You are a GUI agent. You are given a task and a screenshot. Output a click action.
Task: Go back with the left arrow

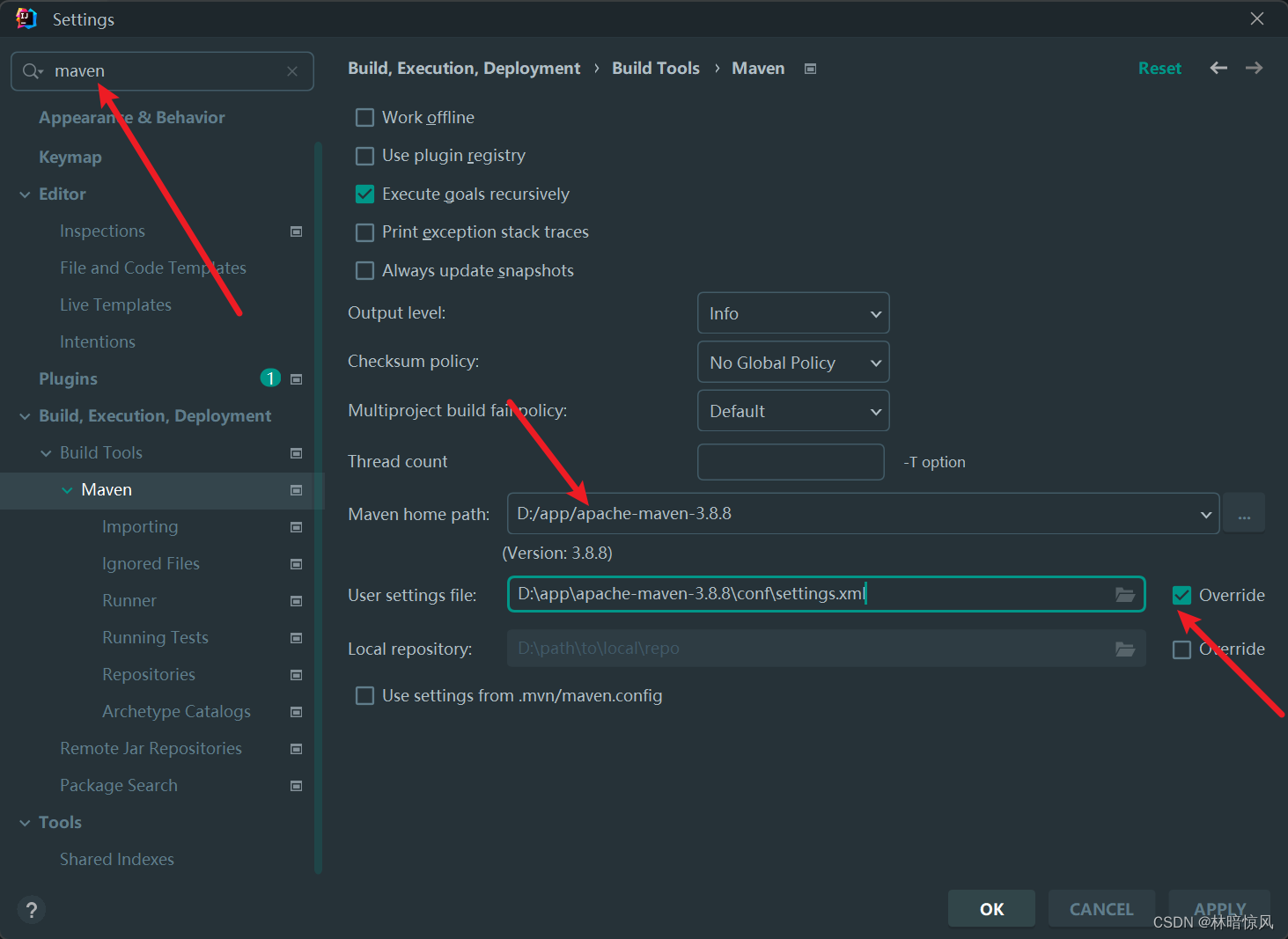pyautogui.click(x=1218, y=68)
